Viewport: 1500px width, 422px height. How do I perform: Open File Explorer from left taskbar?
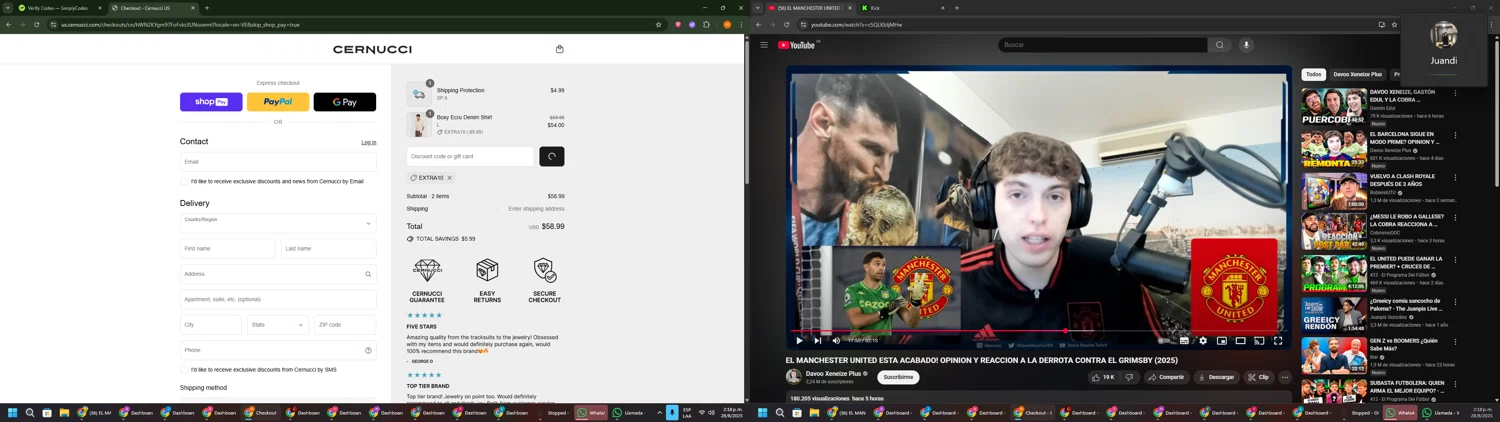pyautogui.click(x=64, y=412)
